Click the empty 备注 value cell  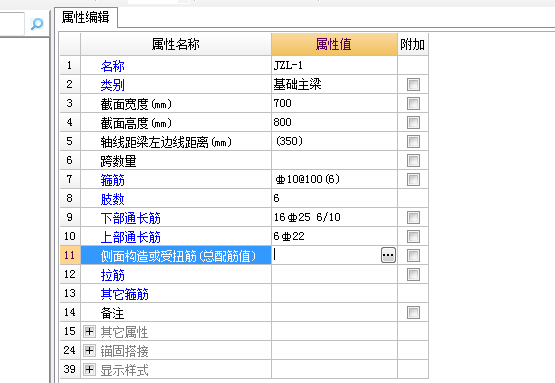(x=334, y=312)
